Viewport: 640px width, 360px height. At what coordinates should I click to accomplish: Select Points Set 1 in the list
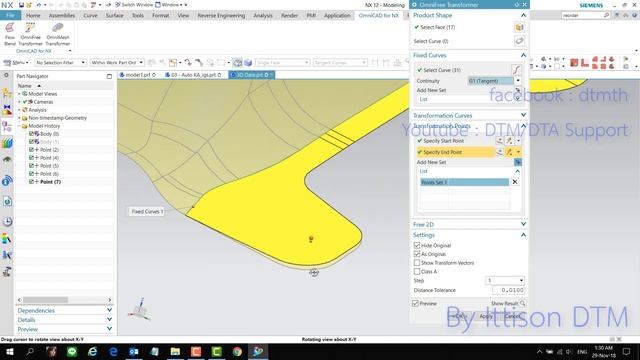464,182
